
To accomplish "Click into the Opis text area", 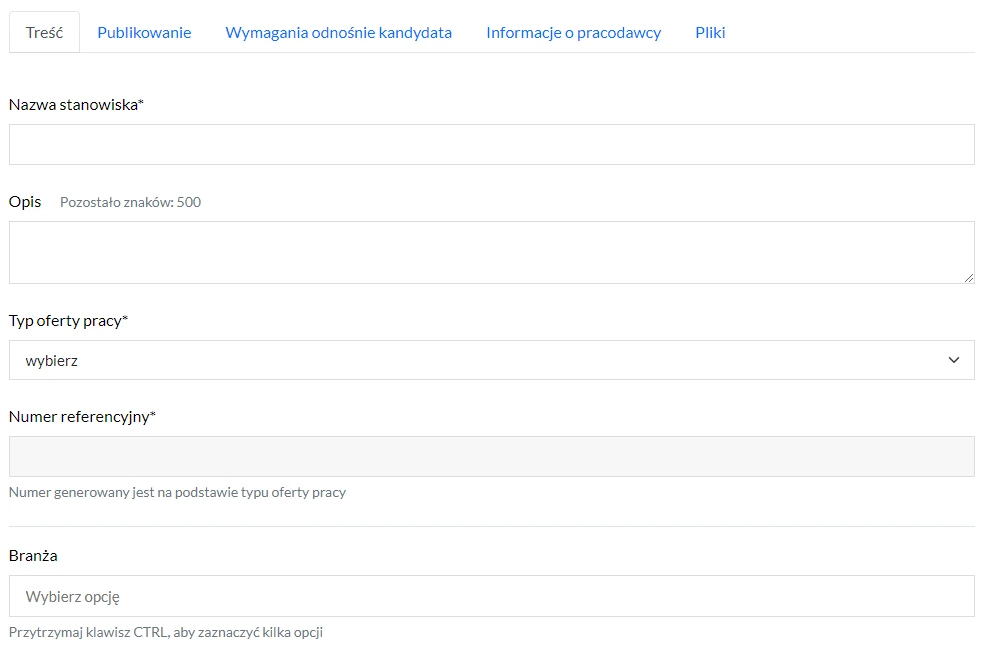I will pos(492,252).
